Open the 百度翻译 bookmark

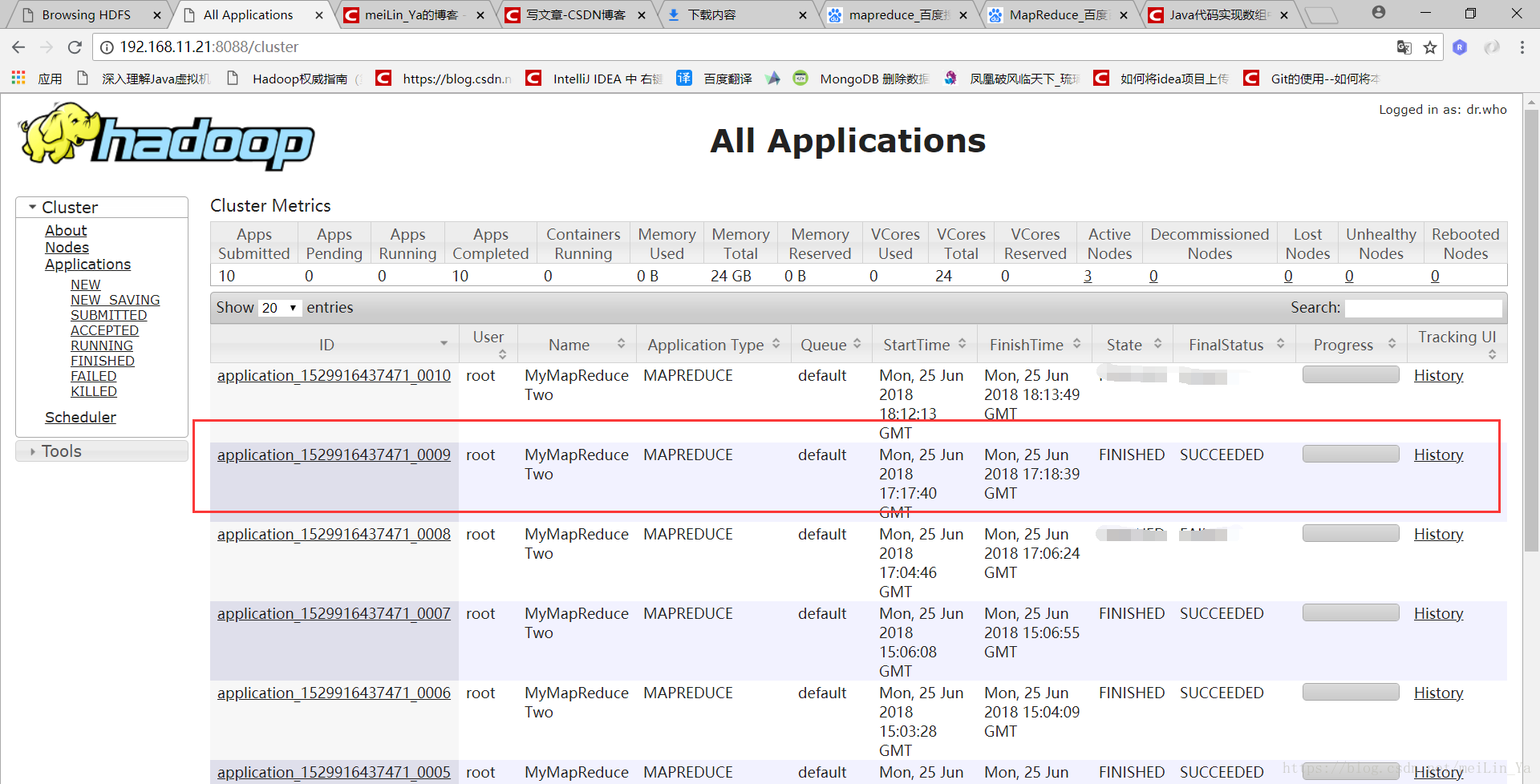[714, 78]
